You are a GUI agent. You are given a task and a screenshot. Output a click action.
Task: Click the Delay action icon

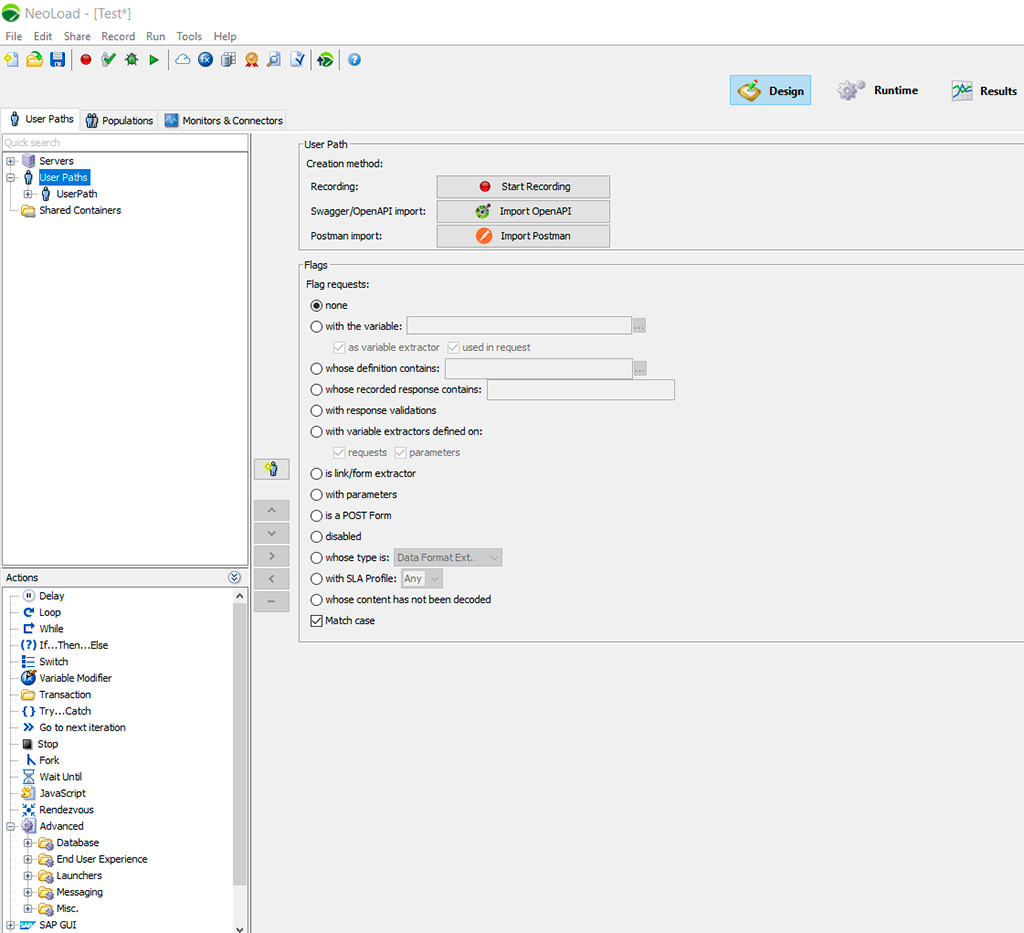pyautogui.click(x=29, y=595)
